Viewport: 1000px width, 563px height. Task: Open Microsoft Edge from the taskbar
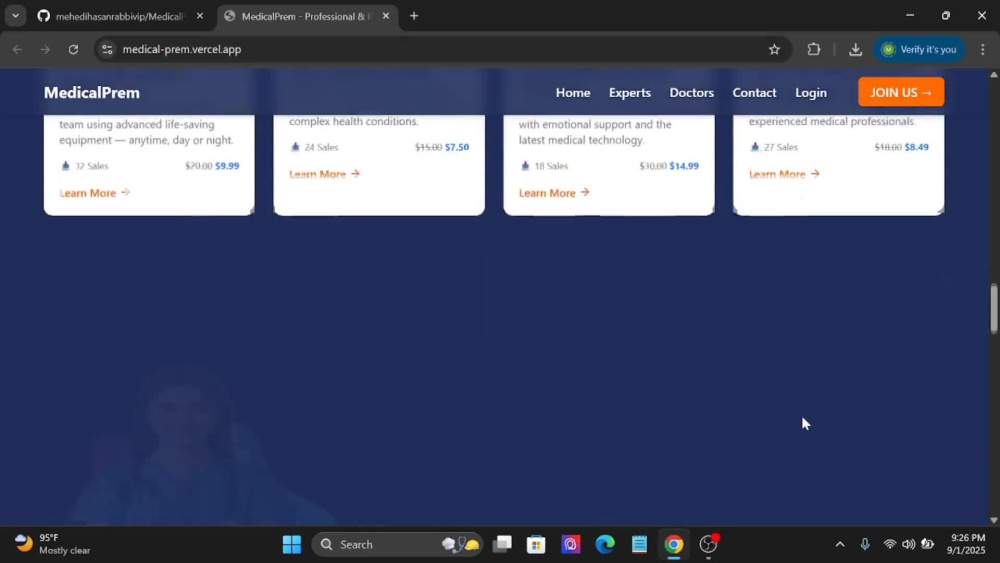pos(605,544)
